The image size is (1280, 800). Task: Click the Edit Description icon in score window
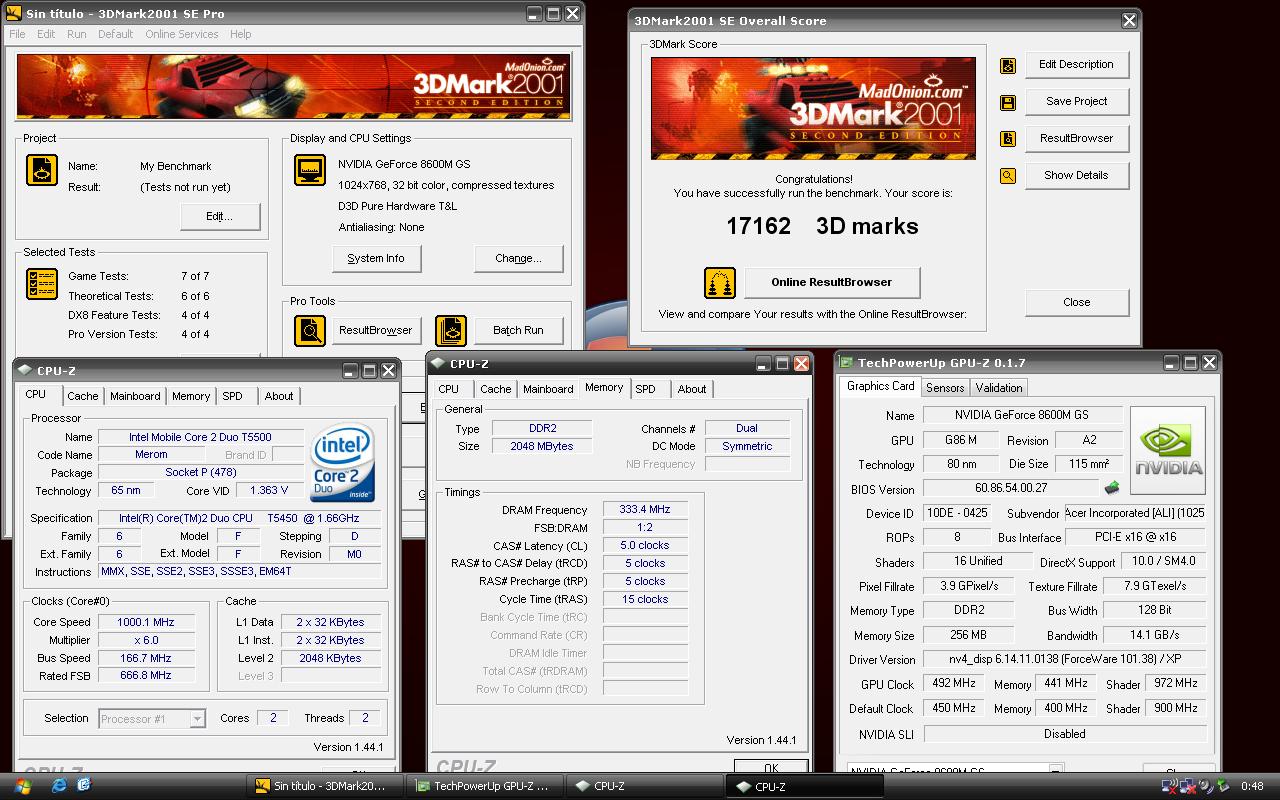coord(1008,65)
